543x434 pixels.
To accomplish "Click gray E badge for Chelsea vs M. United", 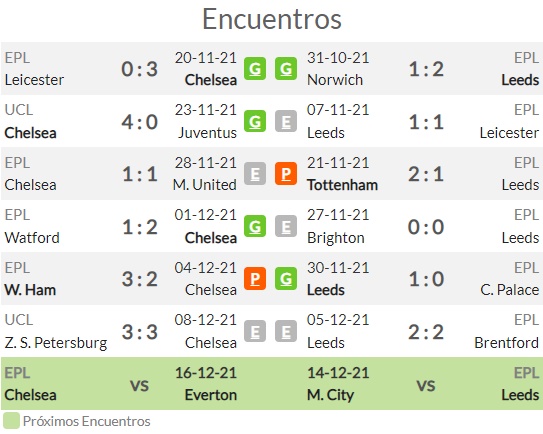I will 255,174.
